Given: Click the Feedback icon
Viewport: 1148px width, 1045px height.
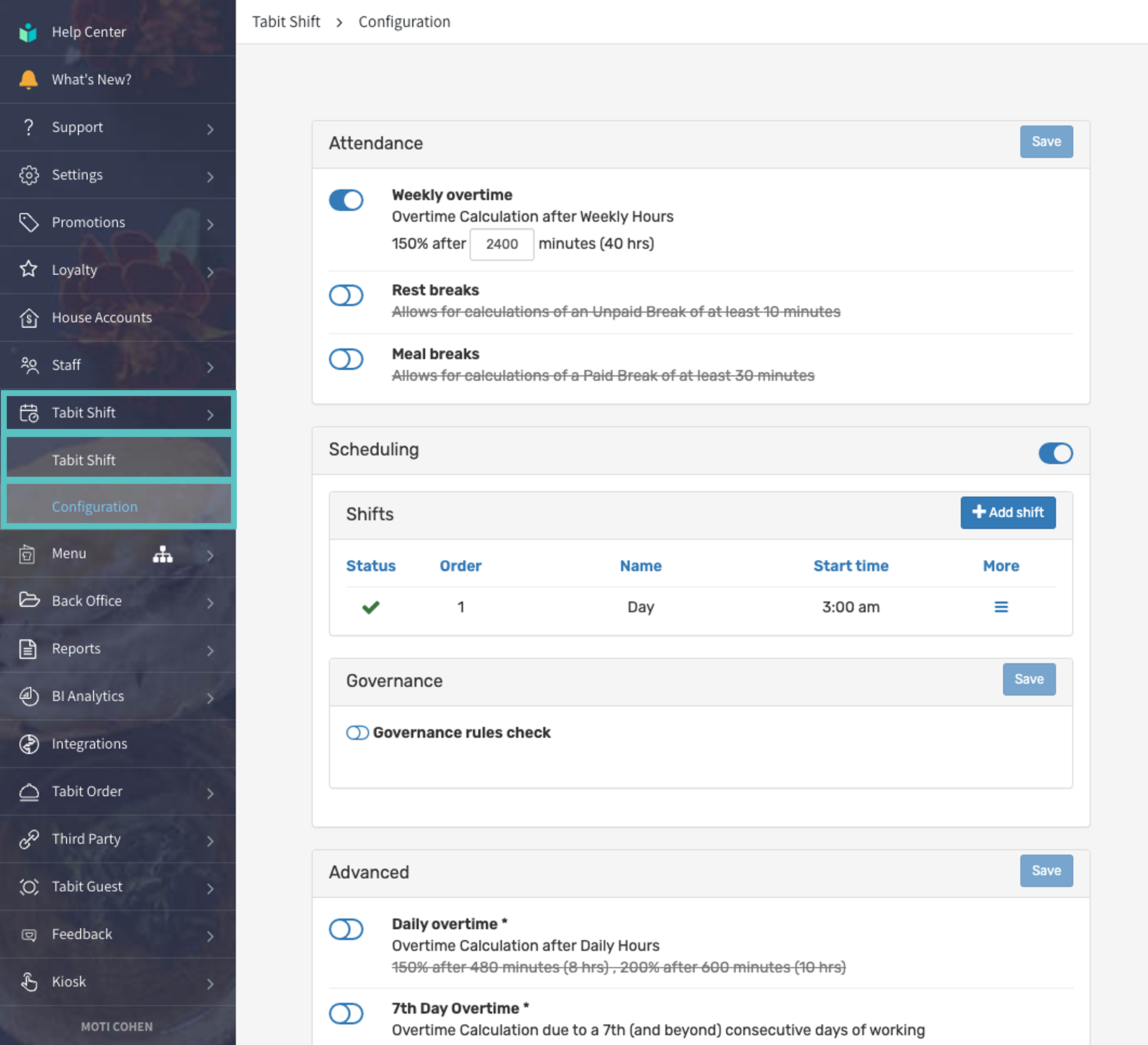Looking at the screenshot, I should click(28, 934).
